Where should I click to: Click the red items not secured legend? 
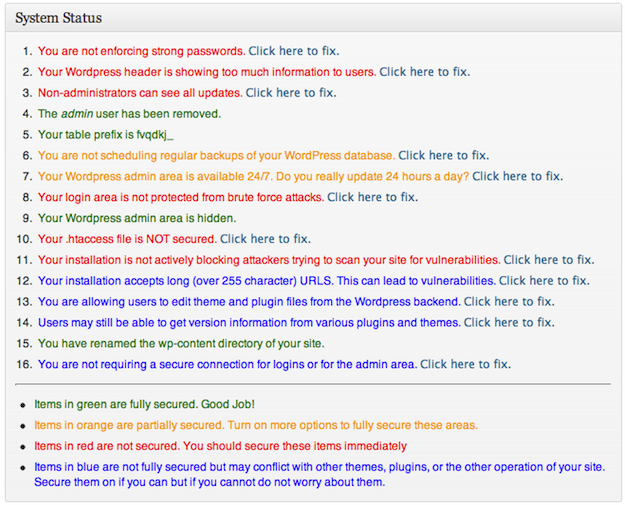pos(220,446)
